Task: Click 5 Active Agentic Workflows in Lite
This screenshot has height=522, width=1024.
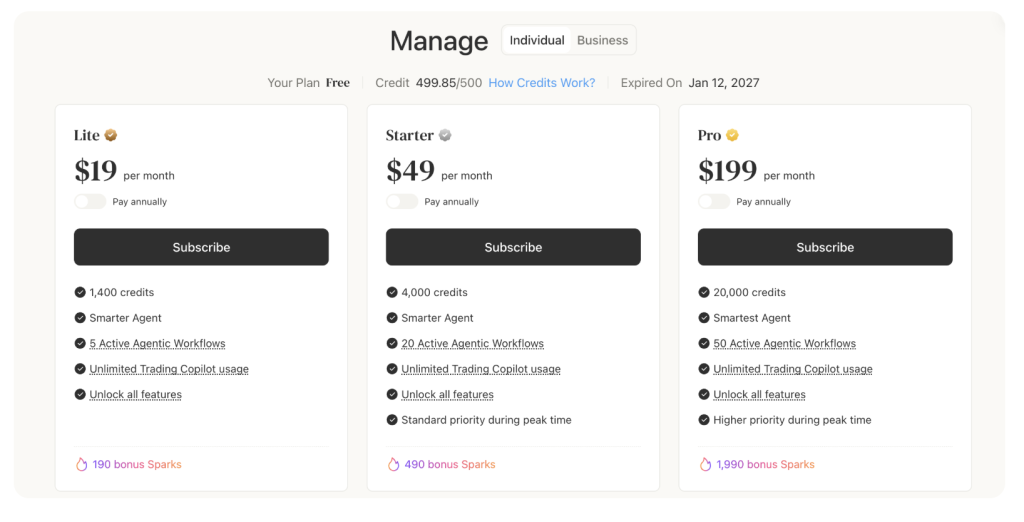Action: 157,344
